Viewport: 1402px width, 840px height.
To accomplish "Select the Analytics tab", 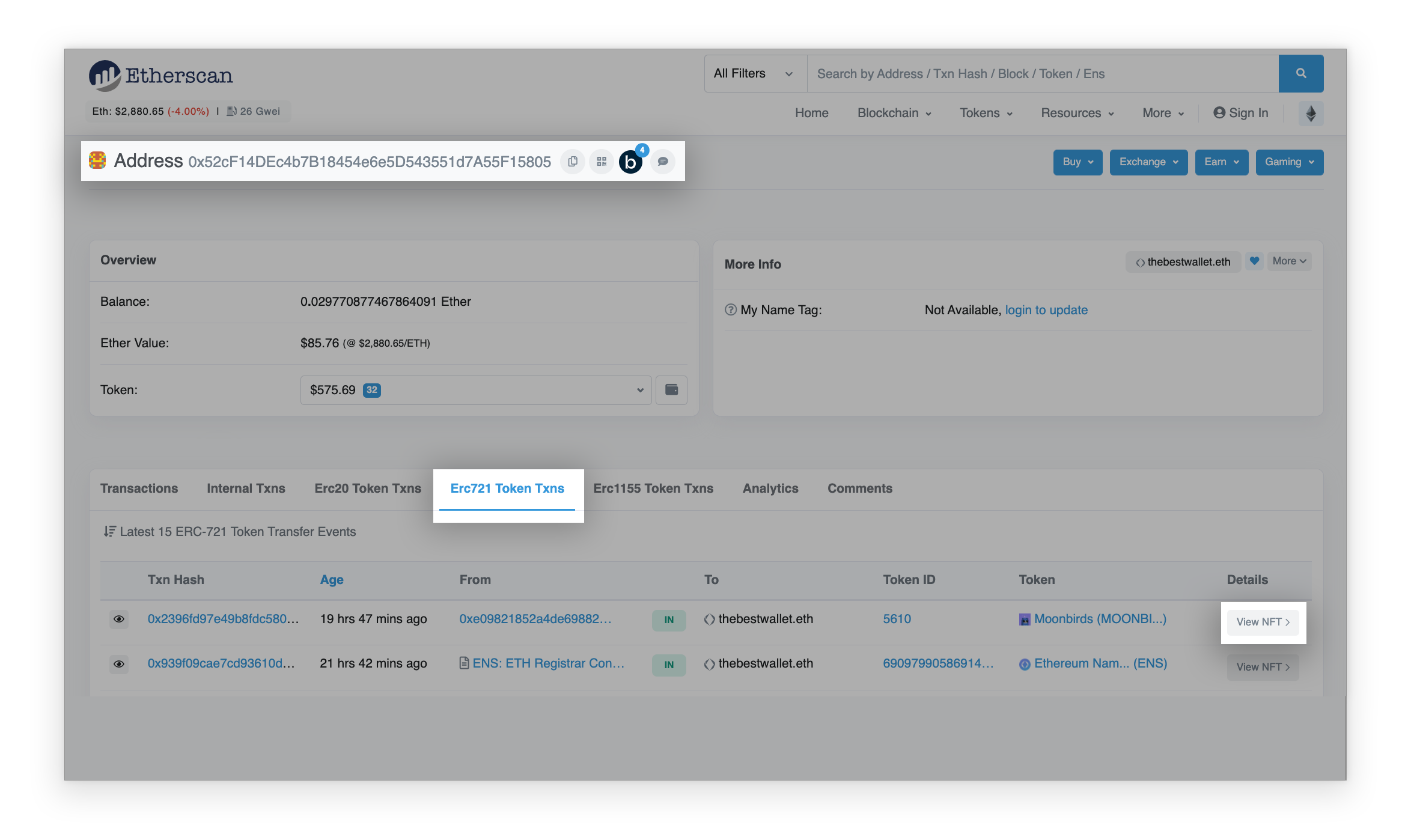I will point(770,488).
